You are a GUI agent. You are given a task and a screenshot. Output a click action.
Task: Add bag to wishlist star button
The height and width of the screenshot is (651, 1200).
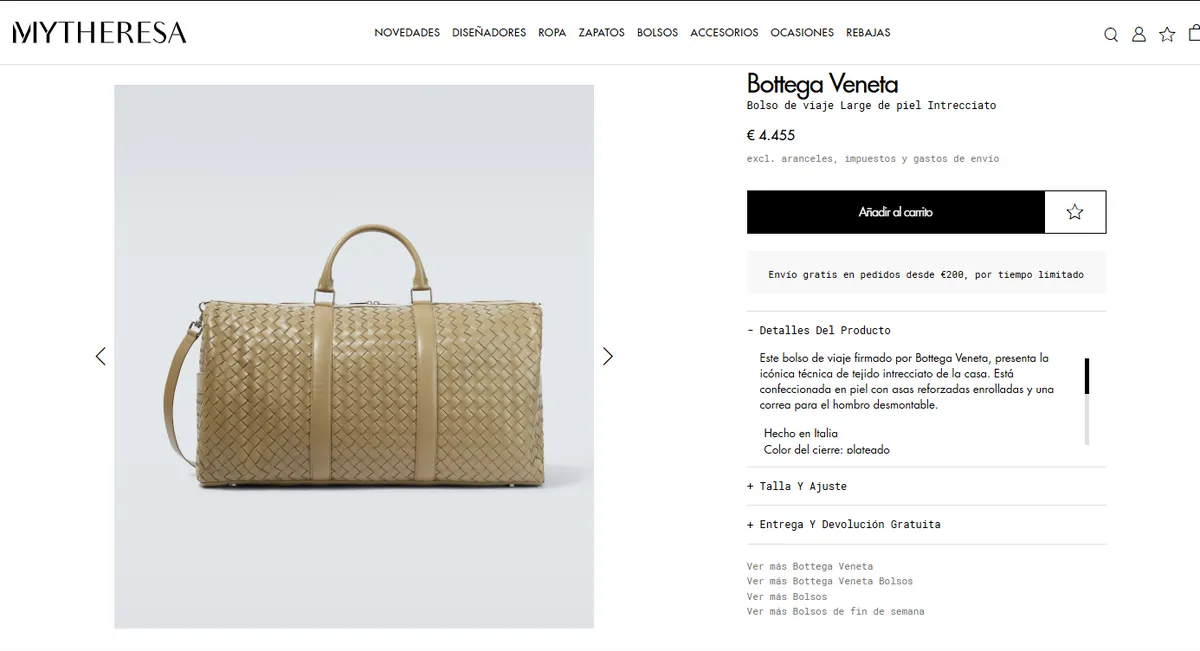1075,212
